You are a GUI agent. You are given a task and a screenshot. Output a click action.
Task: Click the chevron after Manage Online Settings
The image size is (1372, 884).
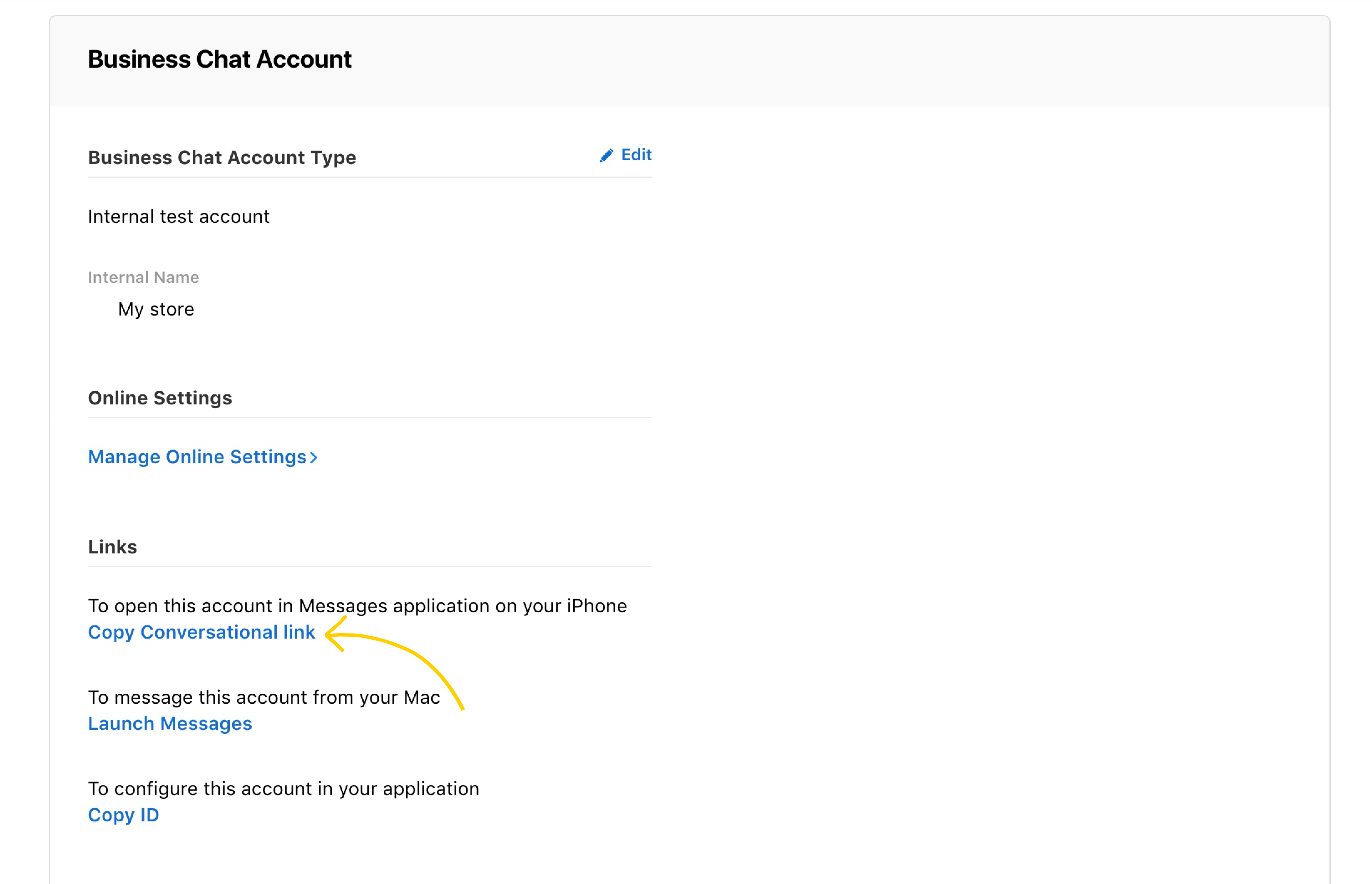click(x=313, y=458)
